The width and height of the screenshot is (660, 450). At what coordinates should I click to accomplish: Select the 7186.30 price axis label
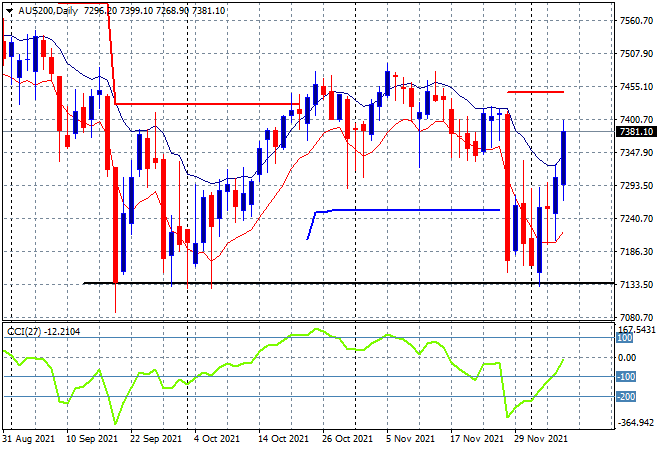point(636,252)
